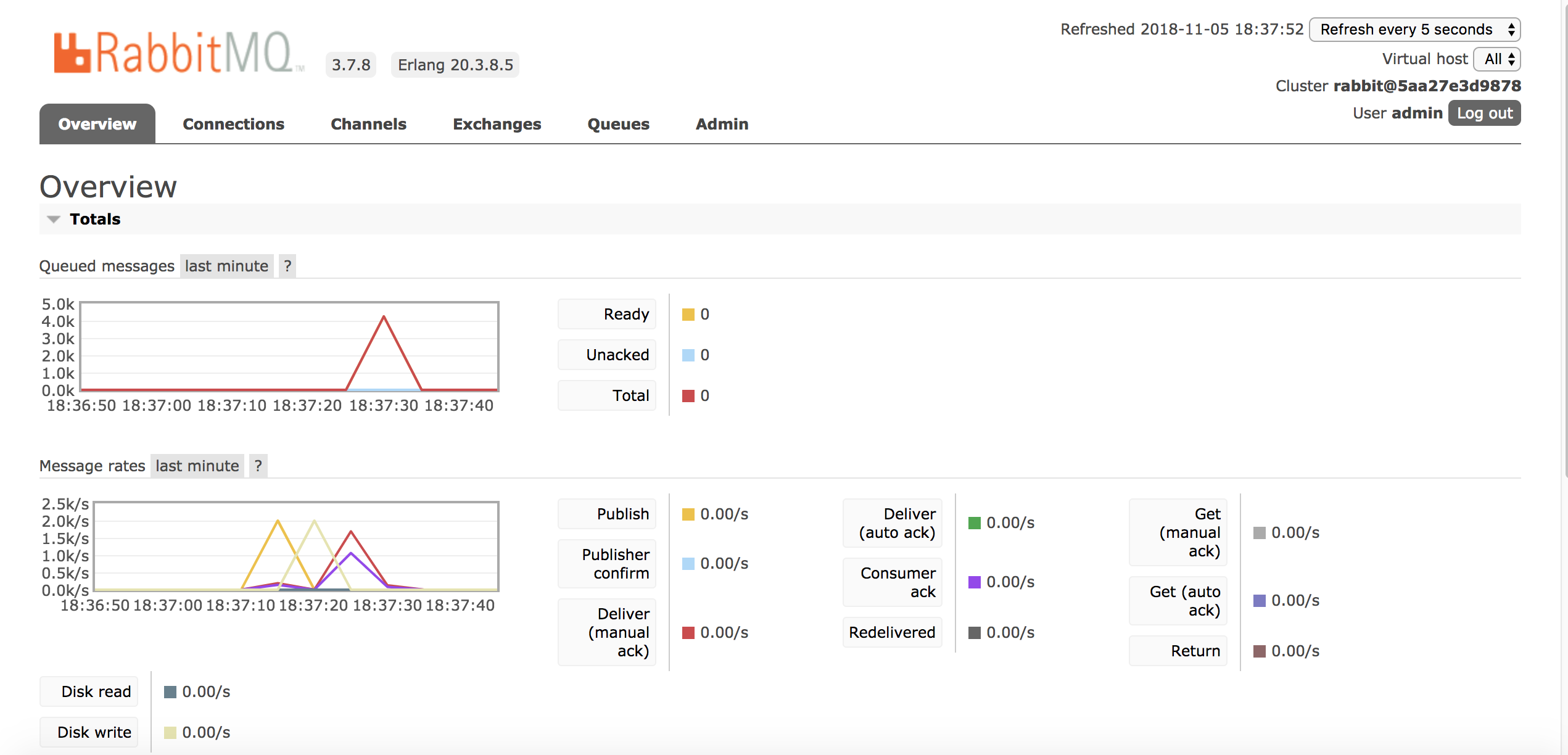
Task: Click the Disk read label
Action: 89,691
